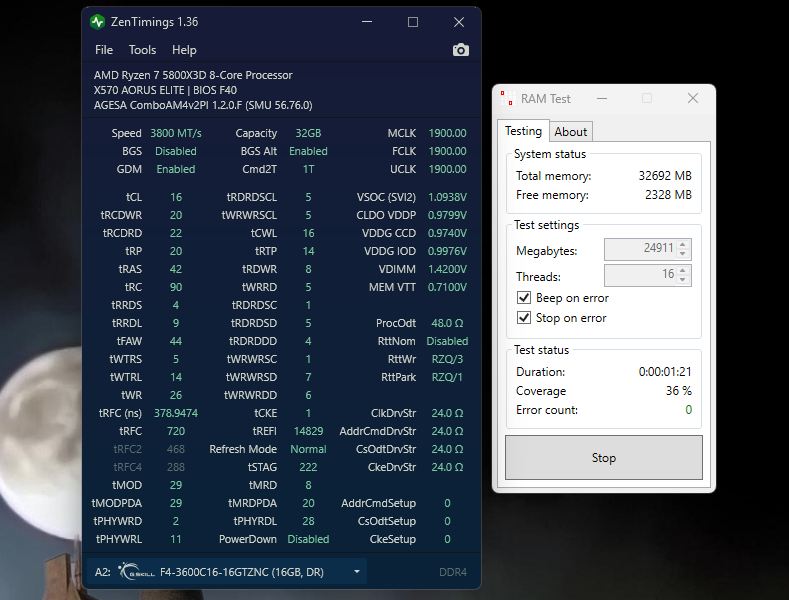Image resolution: width=789 pixels, height=600 pixels.
Task: Click the Cmd2T value 1T
Action: [x=308, y=169]
